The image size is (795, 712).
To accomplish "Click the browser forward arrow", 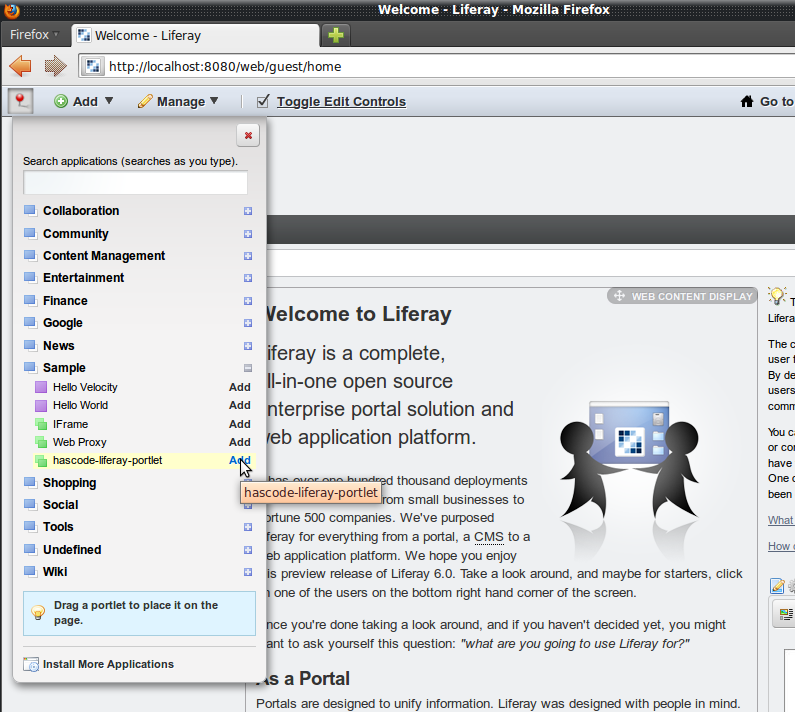I will click(x=55, y=66).
